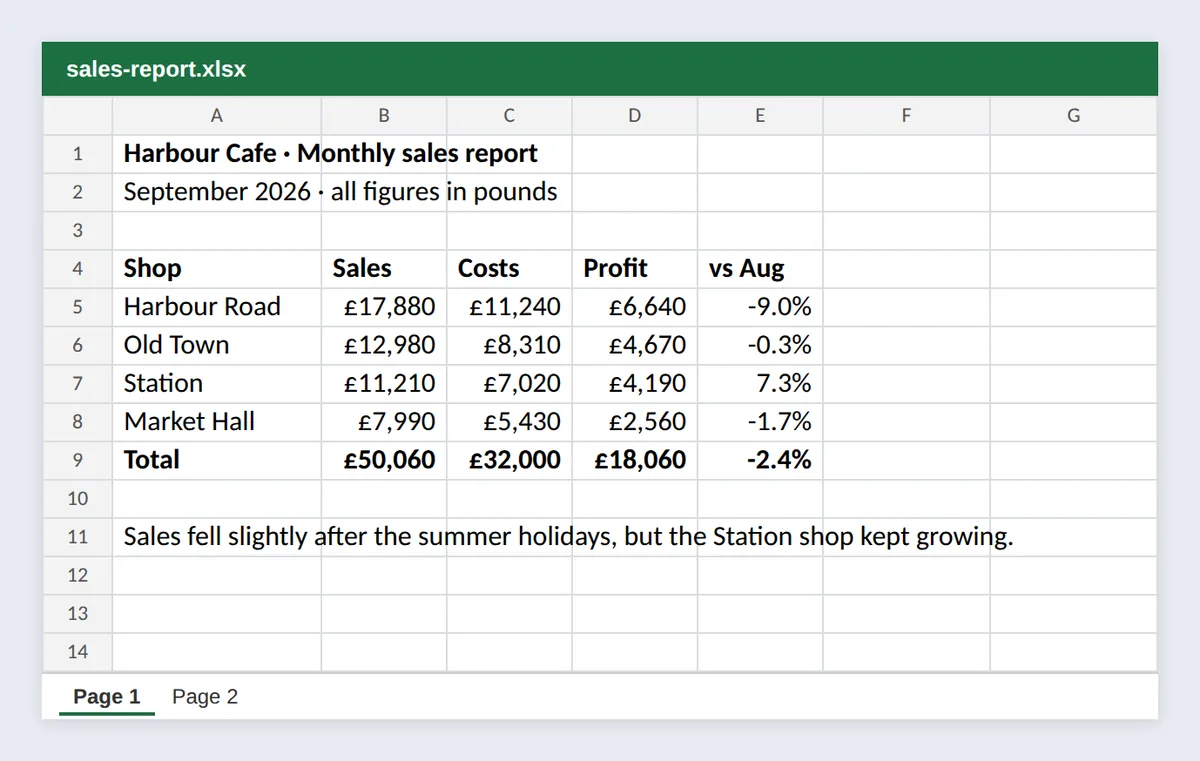Viewport: 1200px width, 761px height.
Task: Select column A header
Action: click(217, 115)
